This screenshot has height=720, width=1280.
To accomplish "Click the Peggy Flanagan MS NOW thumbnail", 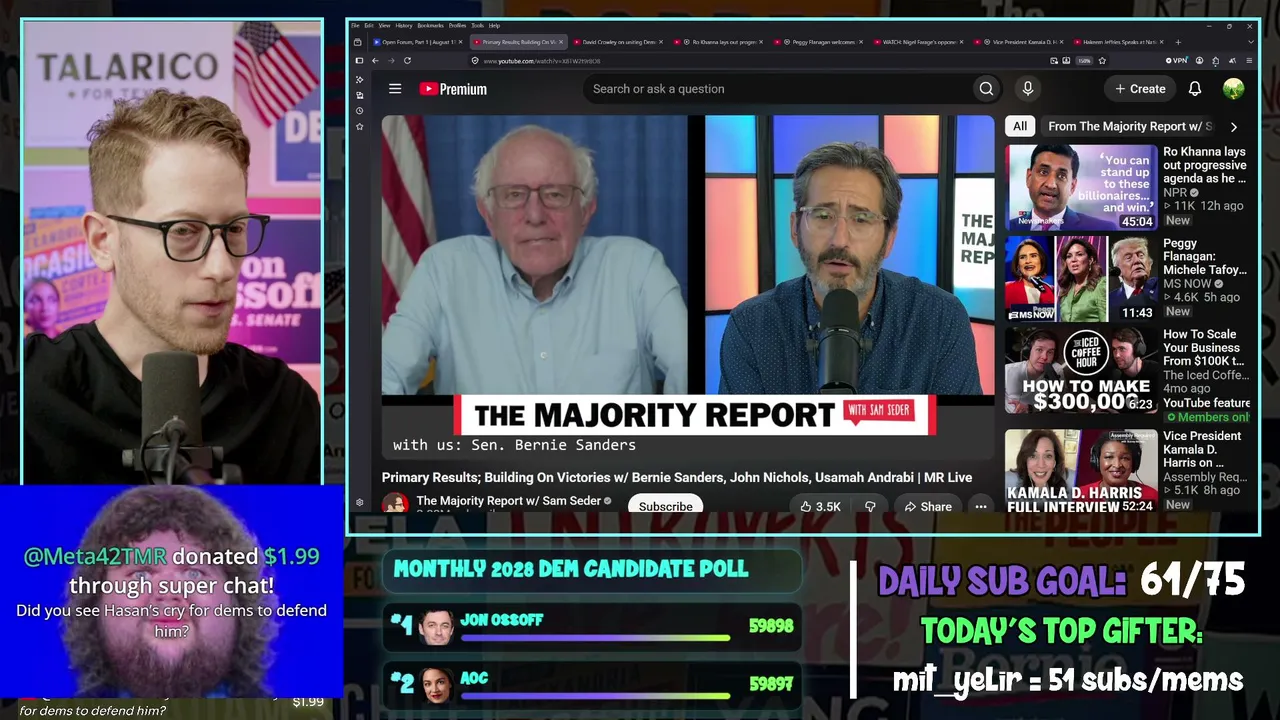I will (x=1081, y=279).
